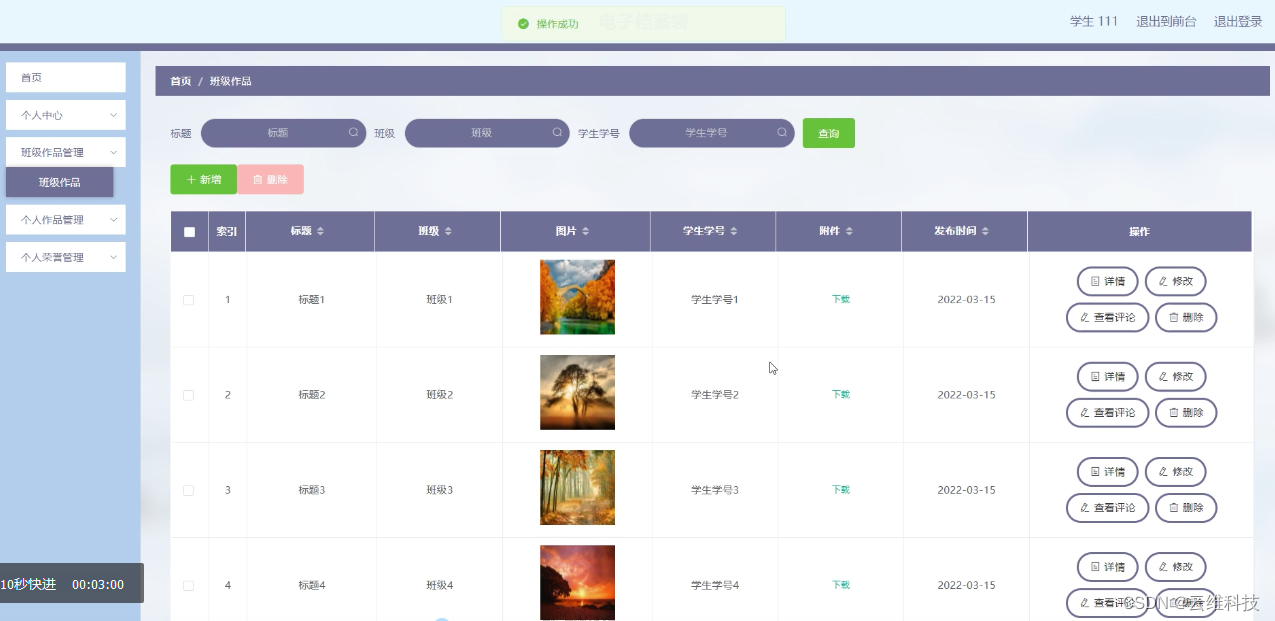Download attachment for row 标题2
The image size is (1275, 621).
point(841,394)
